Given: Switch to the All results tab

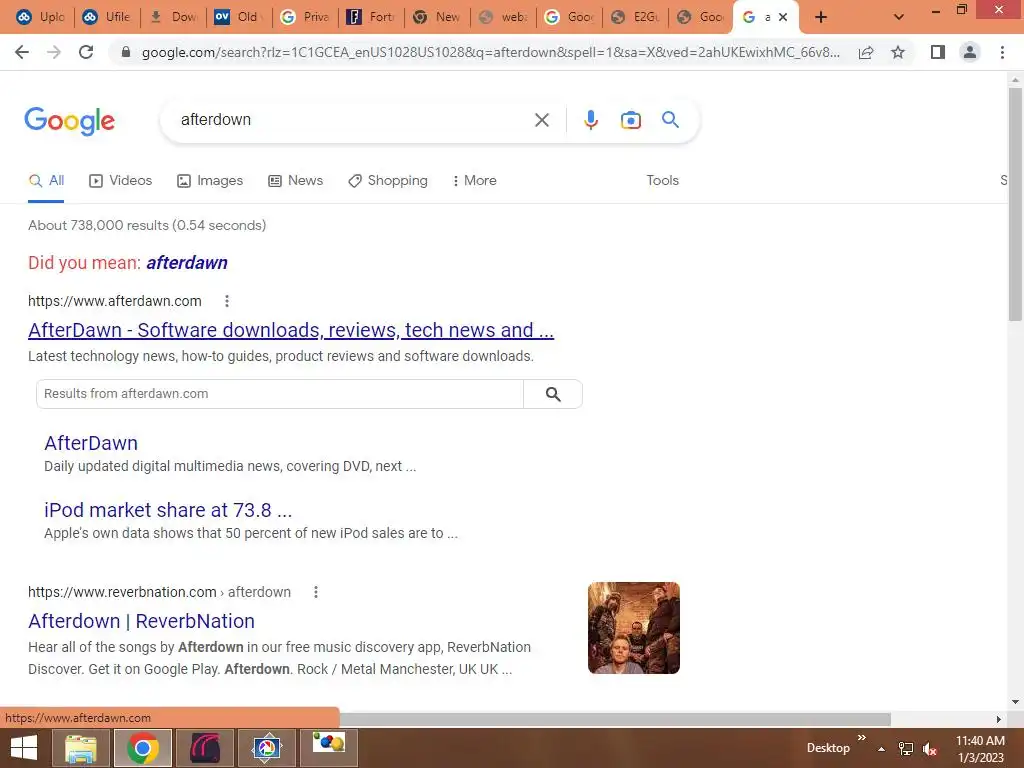Looking at the screenshot, I should pyautogui.click(x=46, y=181).
